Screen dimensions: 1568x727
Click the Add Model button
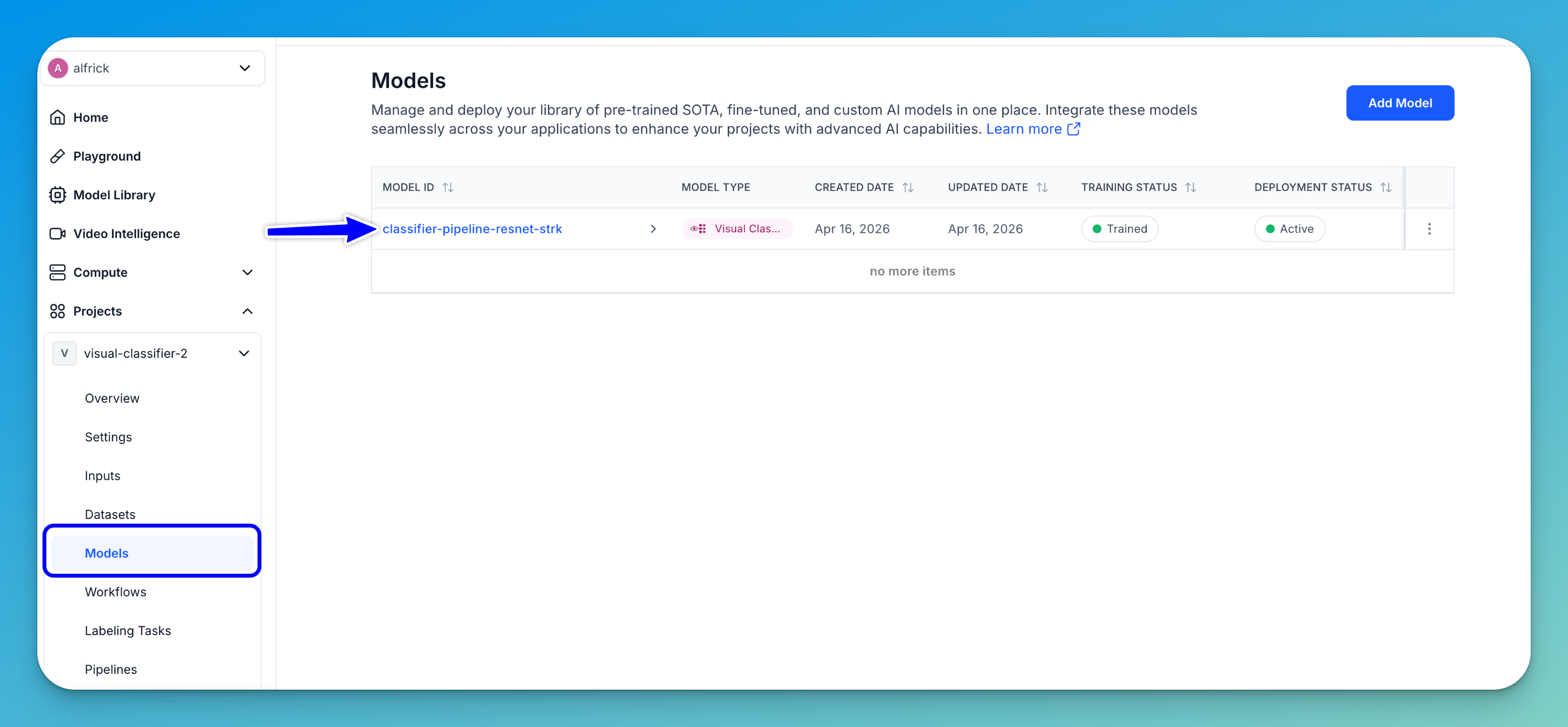tap(1399, 103)
